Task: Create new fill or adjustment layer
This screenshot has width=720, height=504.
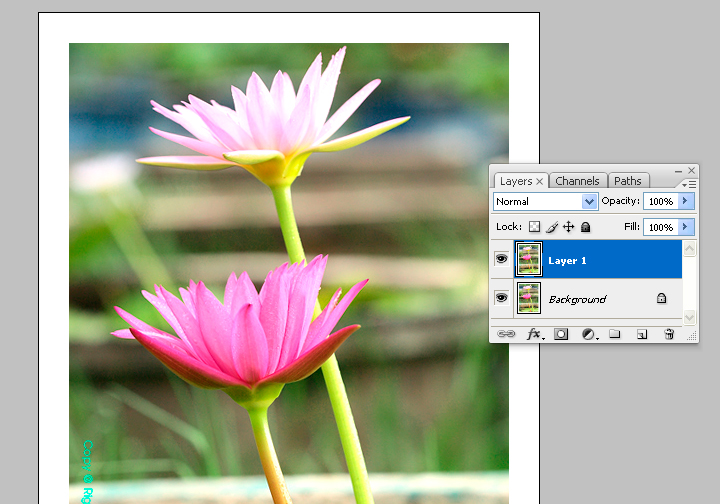Action: 588,334
